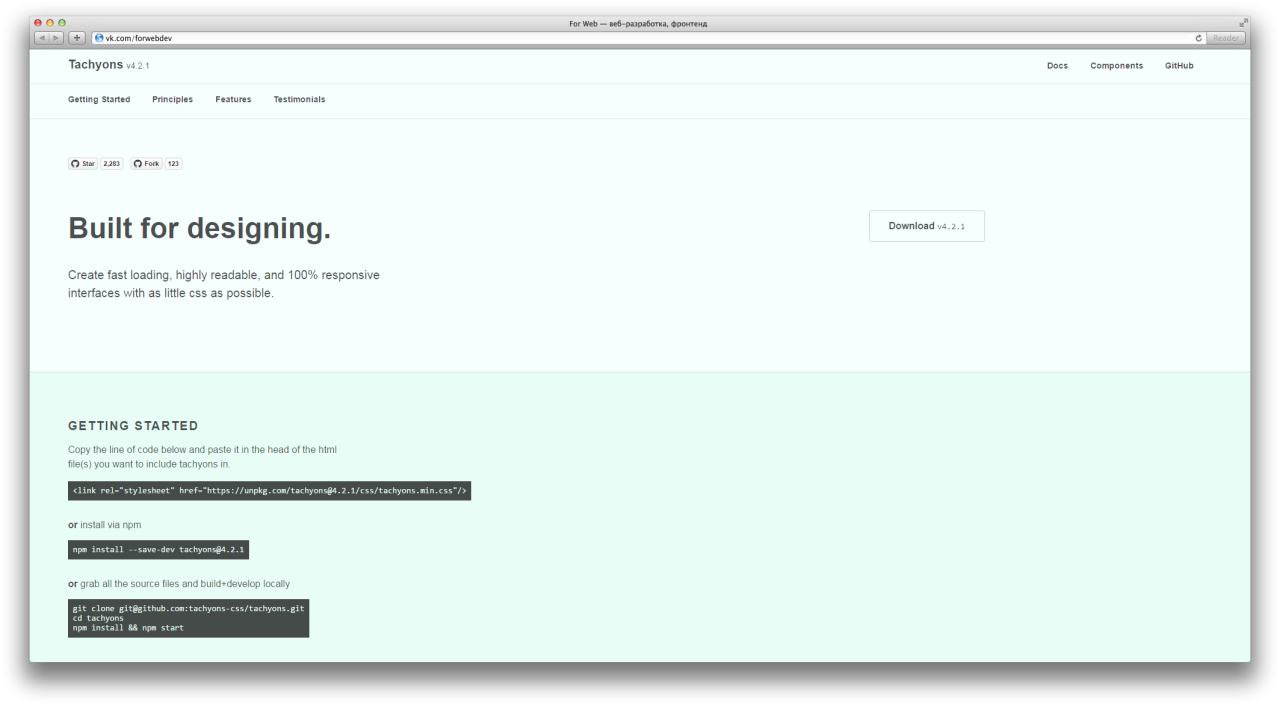The image size is (1280, 705).
Task: Open the 2,283 stargazers count
Action: tap(111, 164)
